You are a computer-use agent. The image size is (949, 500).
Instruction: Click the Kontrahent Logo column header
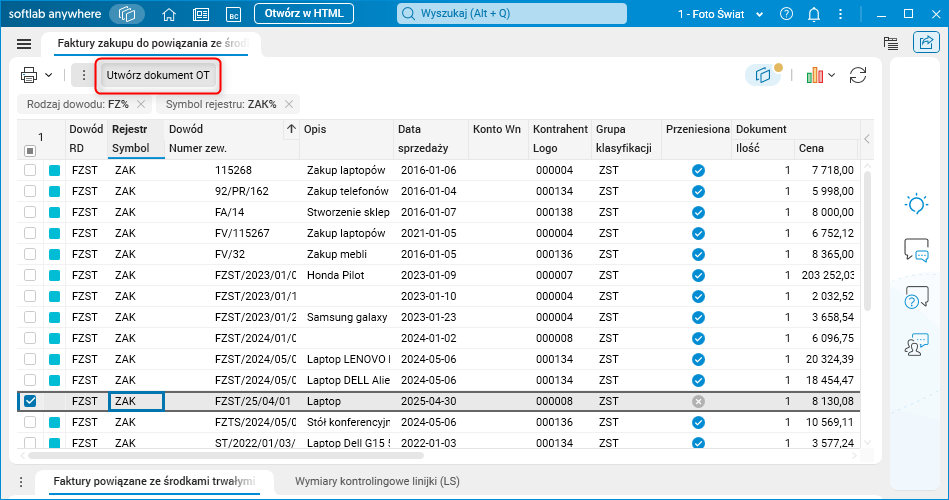[560, 139]
